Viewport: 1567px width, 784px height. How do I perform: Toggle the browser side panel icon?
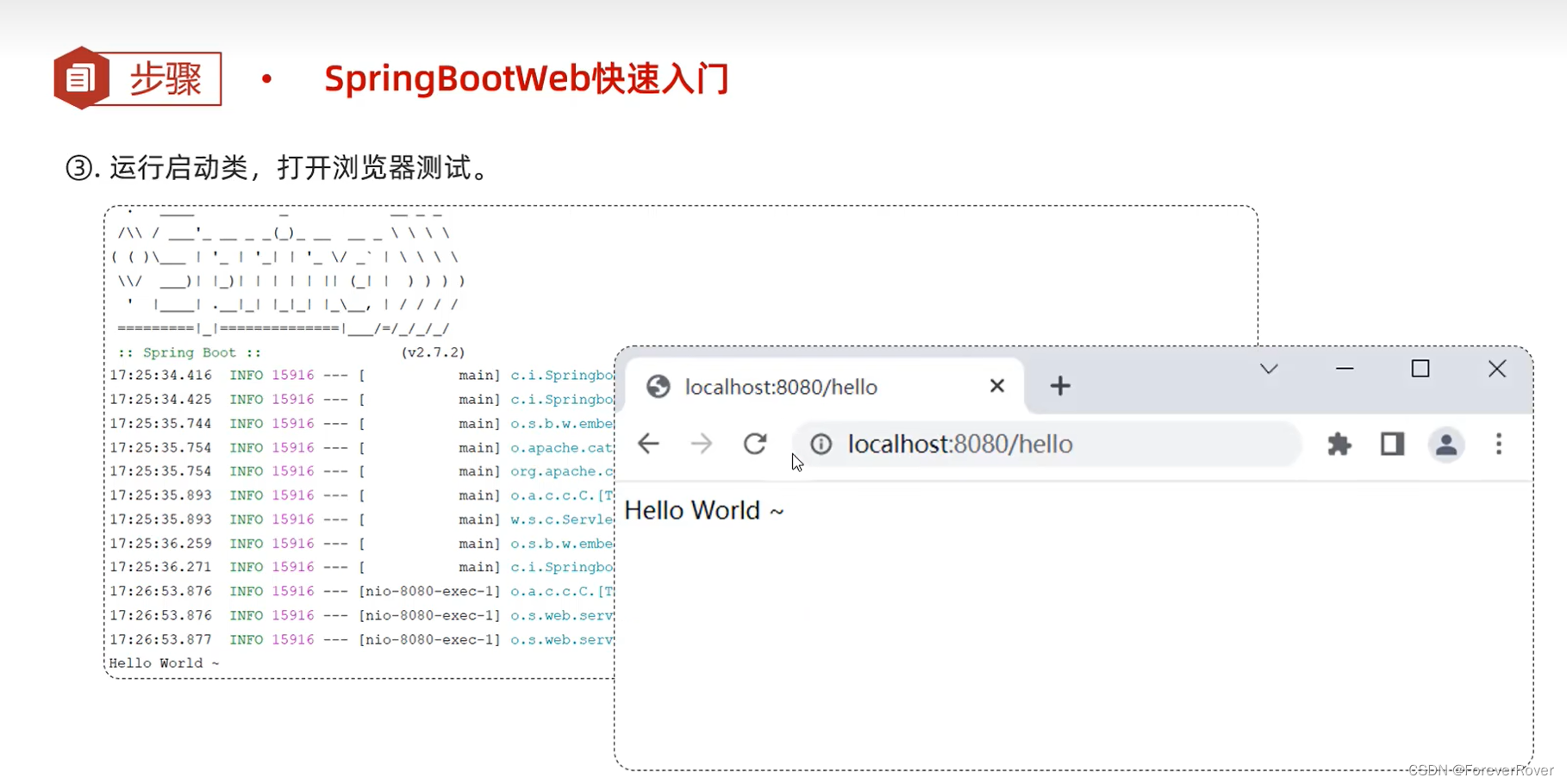point(1393,444)
